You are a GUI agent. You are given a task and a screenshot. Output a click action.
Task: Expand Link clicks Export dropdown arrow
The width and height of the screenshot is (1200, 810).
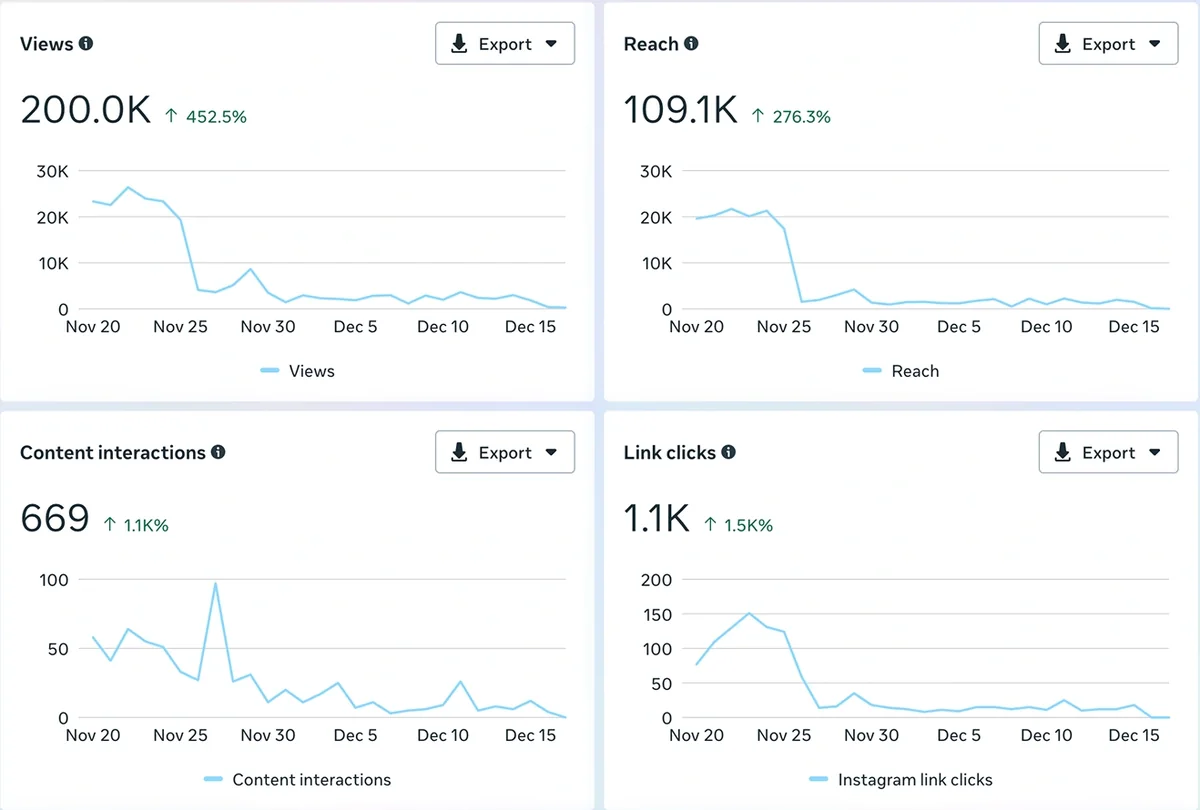tap(1155, 452)
